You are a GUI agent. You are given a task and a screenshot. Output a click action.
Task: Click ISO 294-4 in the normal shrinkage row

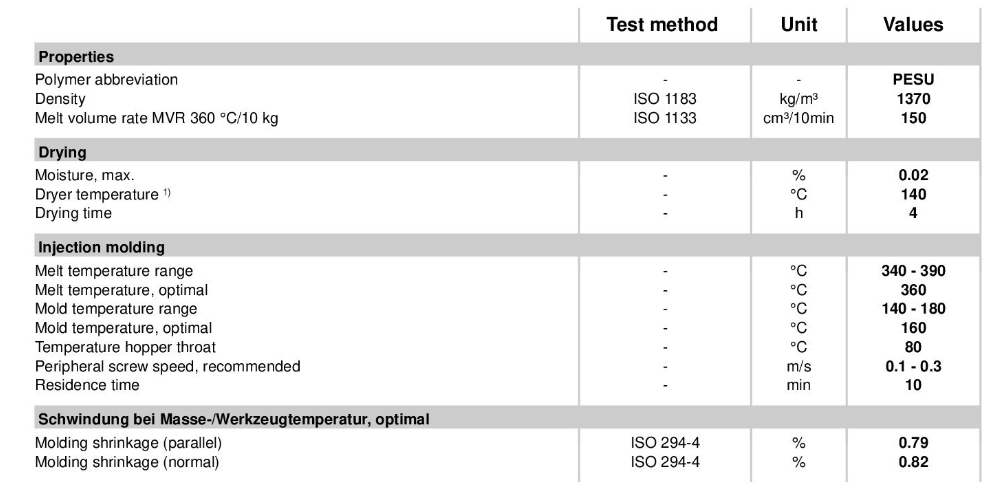click(x=665, y=462)
